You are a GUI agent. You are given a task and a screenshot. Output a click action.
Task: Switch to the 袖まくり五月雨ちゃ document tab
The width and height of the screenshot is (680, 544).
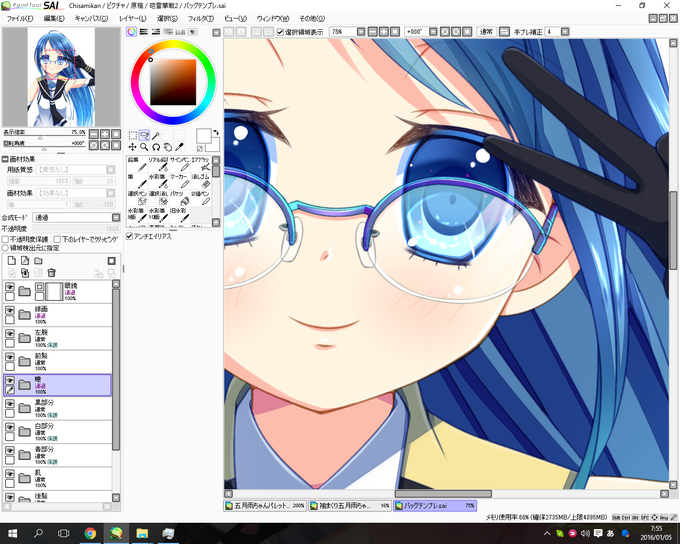pos(350,505)
